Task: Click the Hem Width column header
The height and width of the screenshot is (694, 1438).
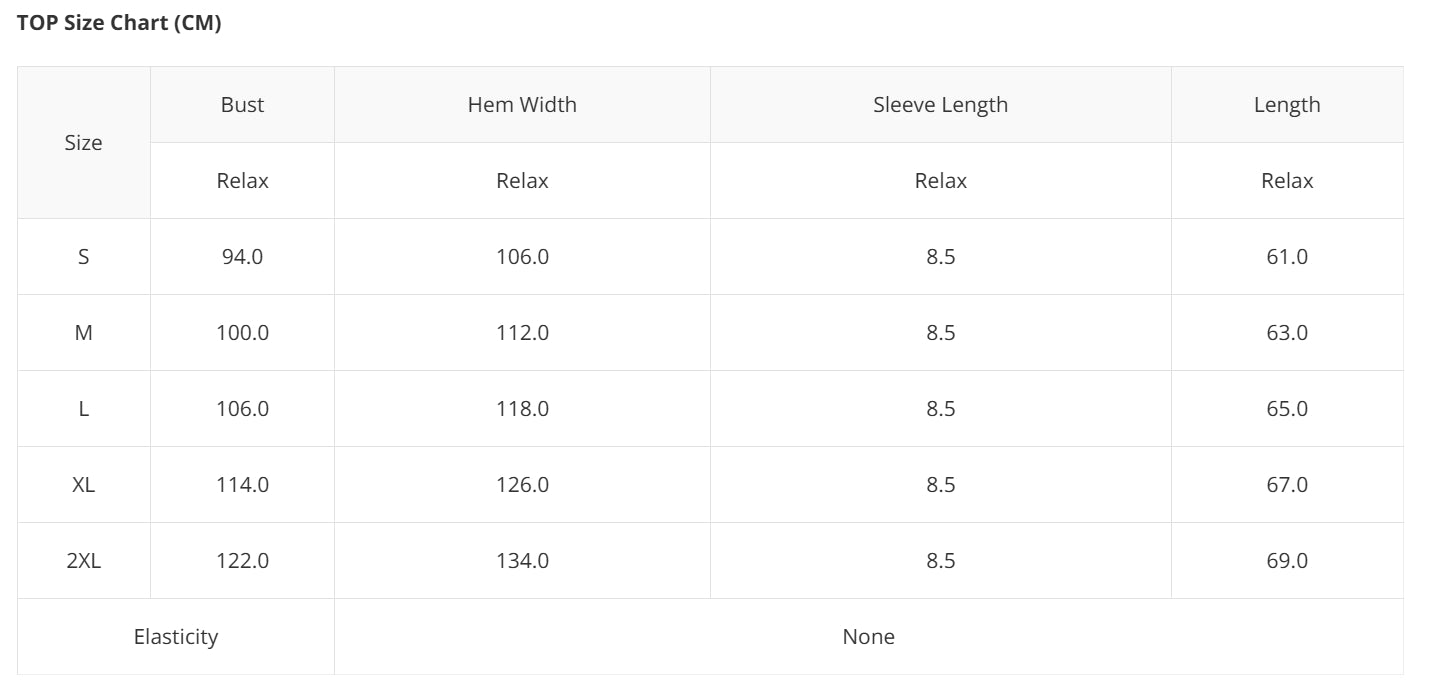Action: 522,105
